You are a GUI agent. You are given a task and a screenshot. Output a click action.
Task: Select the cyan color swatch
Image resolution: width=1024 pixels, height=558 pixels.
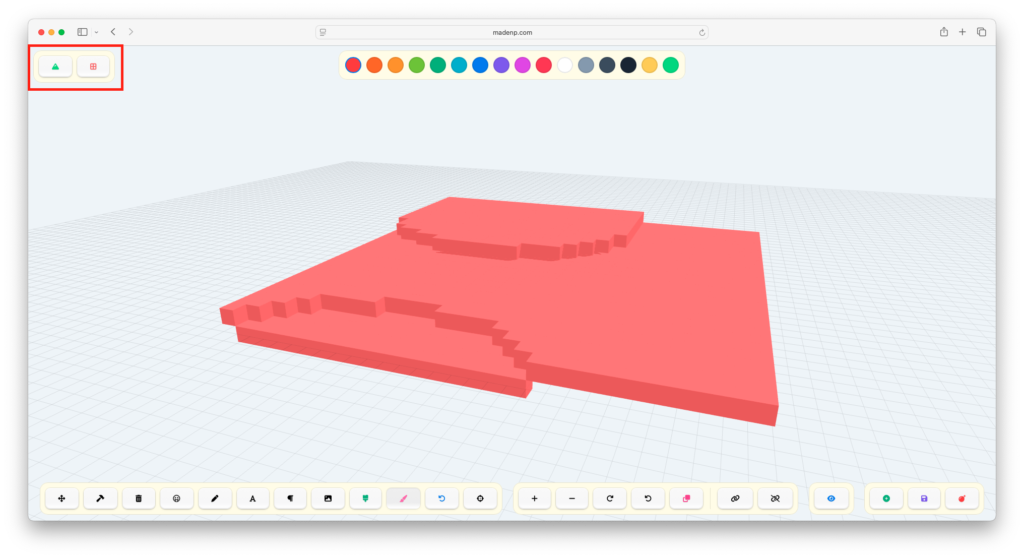click(459, 65)
